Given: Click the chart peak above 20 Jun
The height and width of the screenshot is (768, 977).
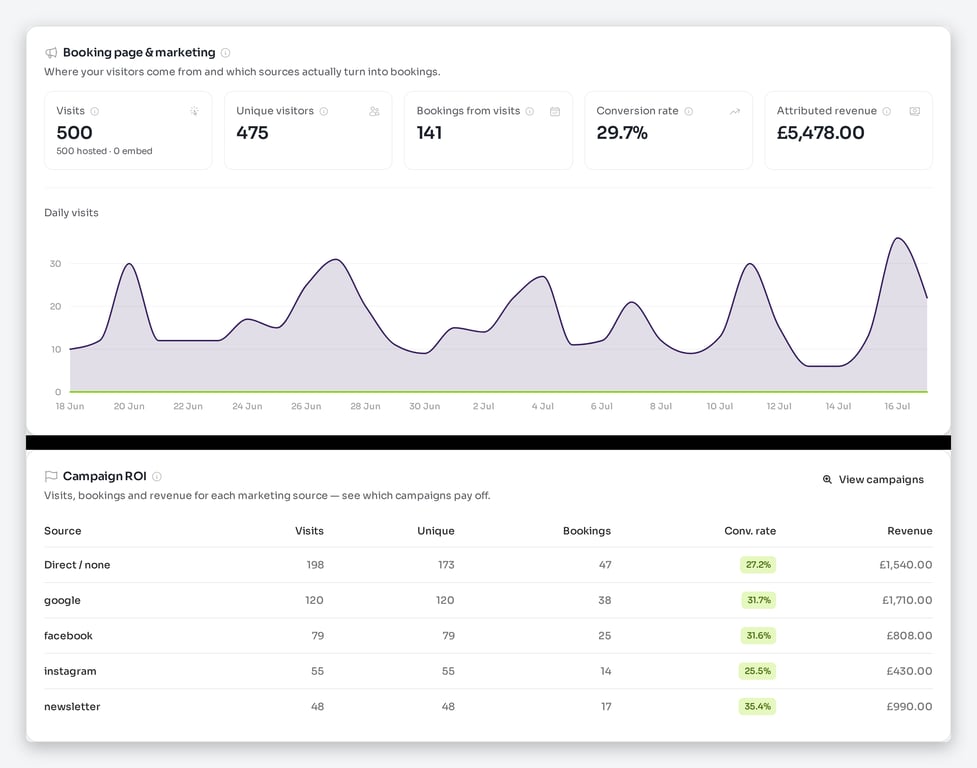Looking at the screenshot, I should [129, 263].
